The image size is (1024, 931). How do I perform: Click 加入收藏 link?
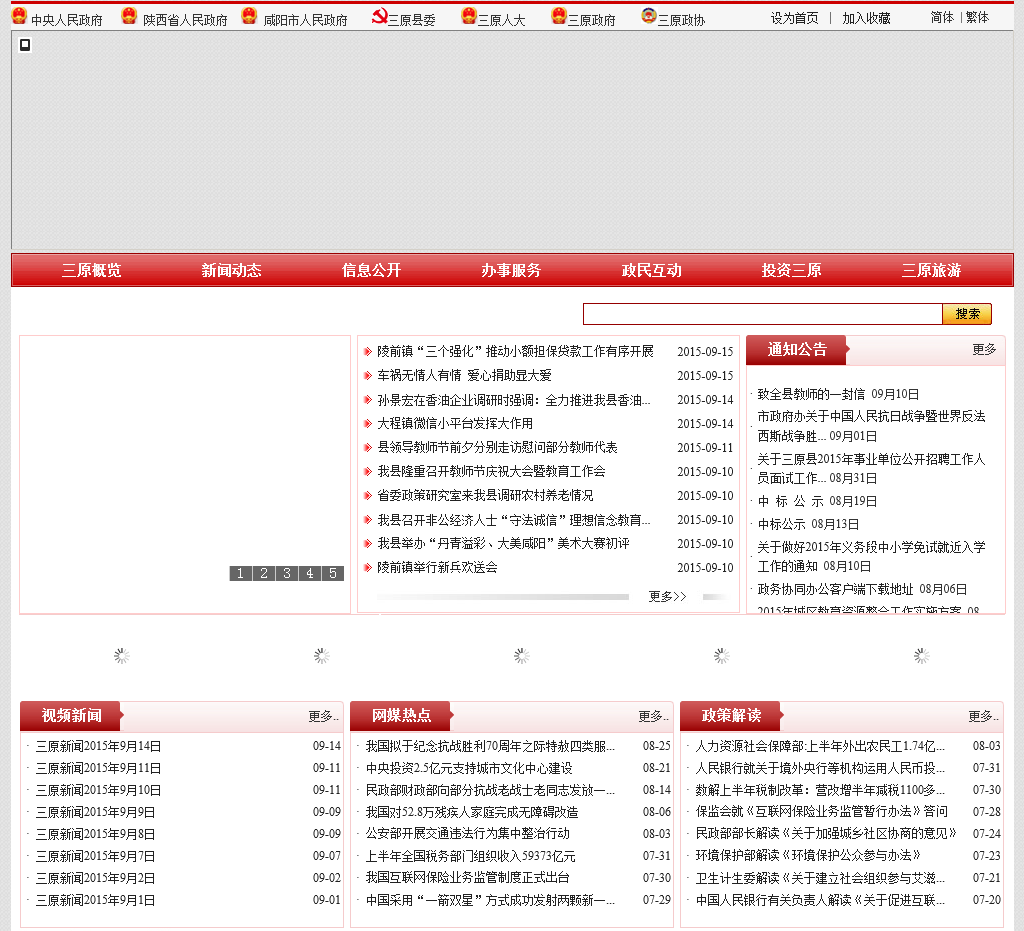click(x=866, y=18)
